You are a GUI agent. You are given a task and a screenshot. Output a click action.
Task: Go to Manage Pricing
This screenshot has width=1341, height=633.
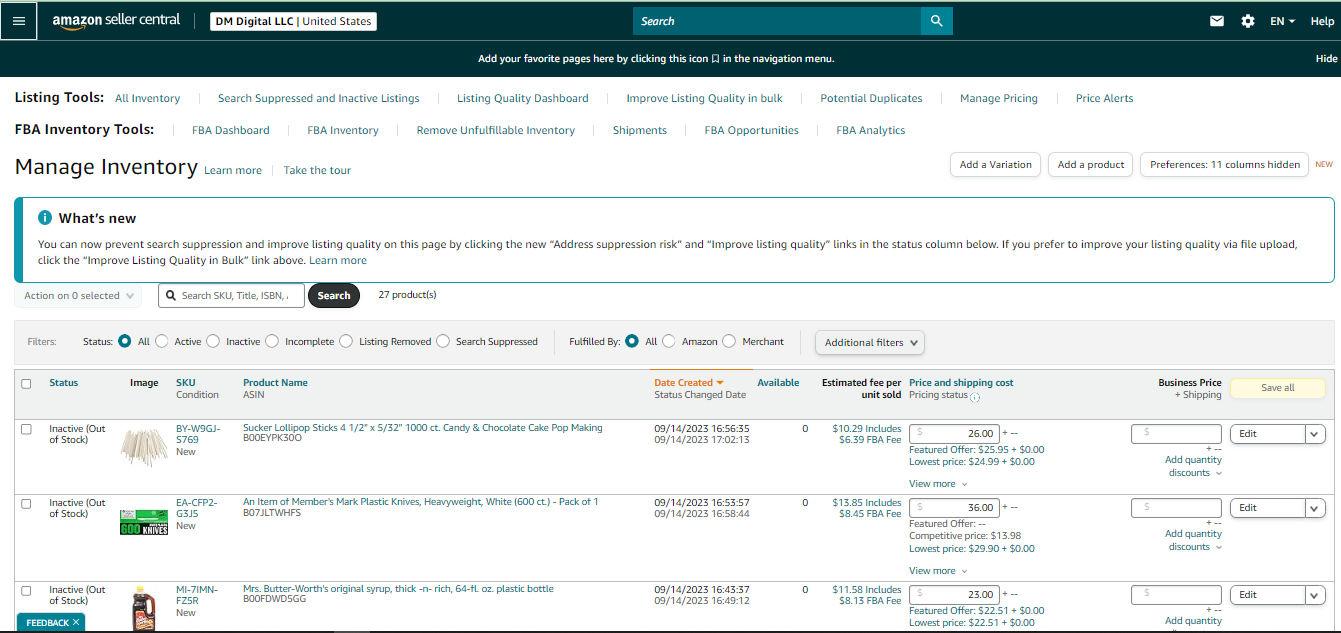(x=999, y=98)
